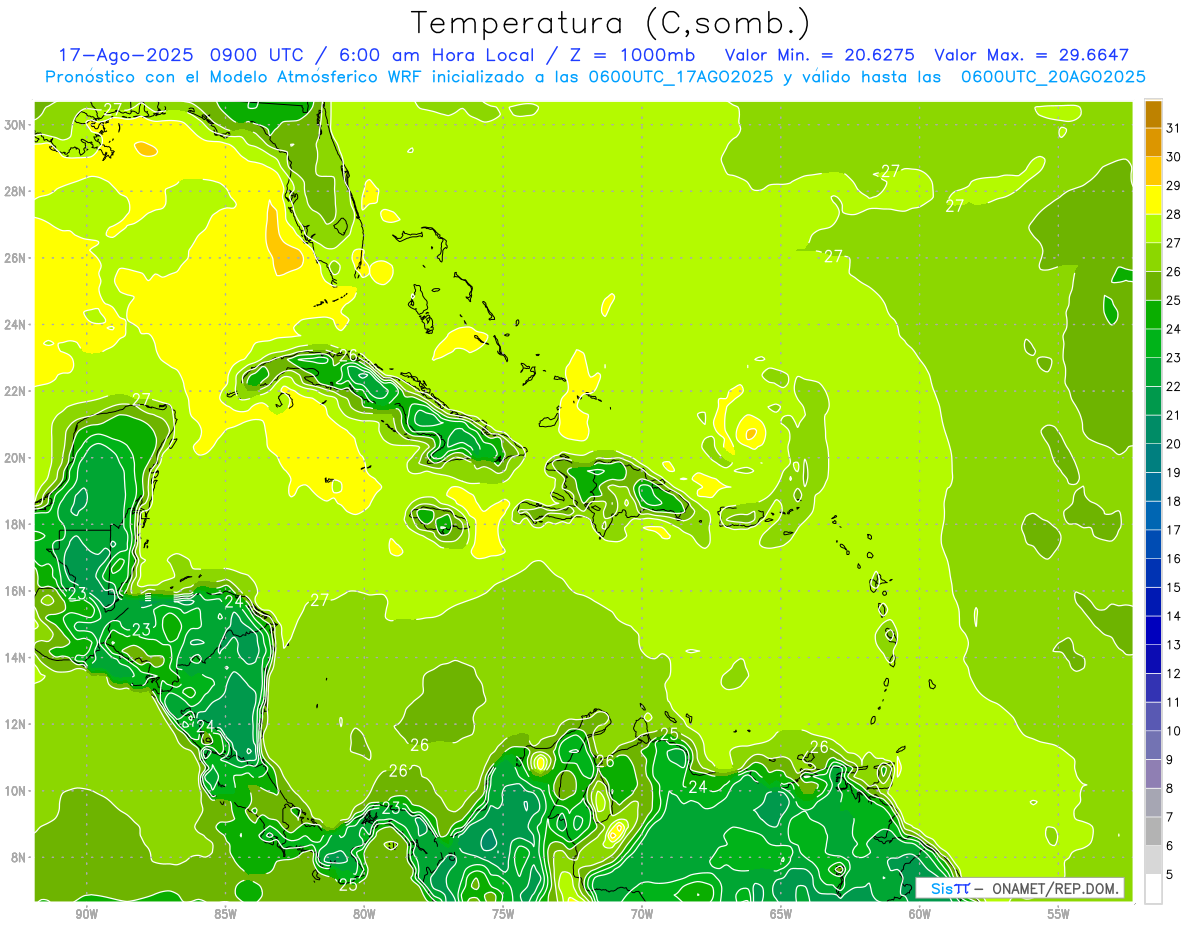Click the 'ONAMET/REP.DOM.' credit box on the map
This screenshot has width=1200, height=927.
[1020, 888]
